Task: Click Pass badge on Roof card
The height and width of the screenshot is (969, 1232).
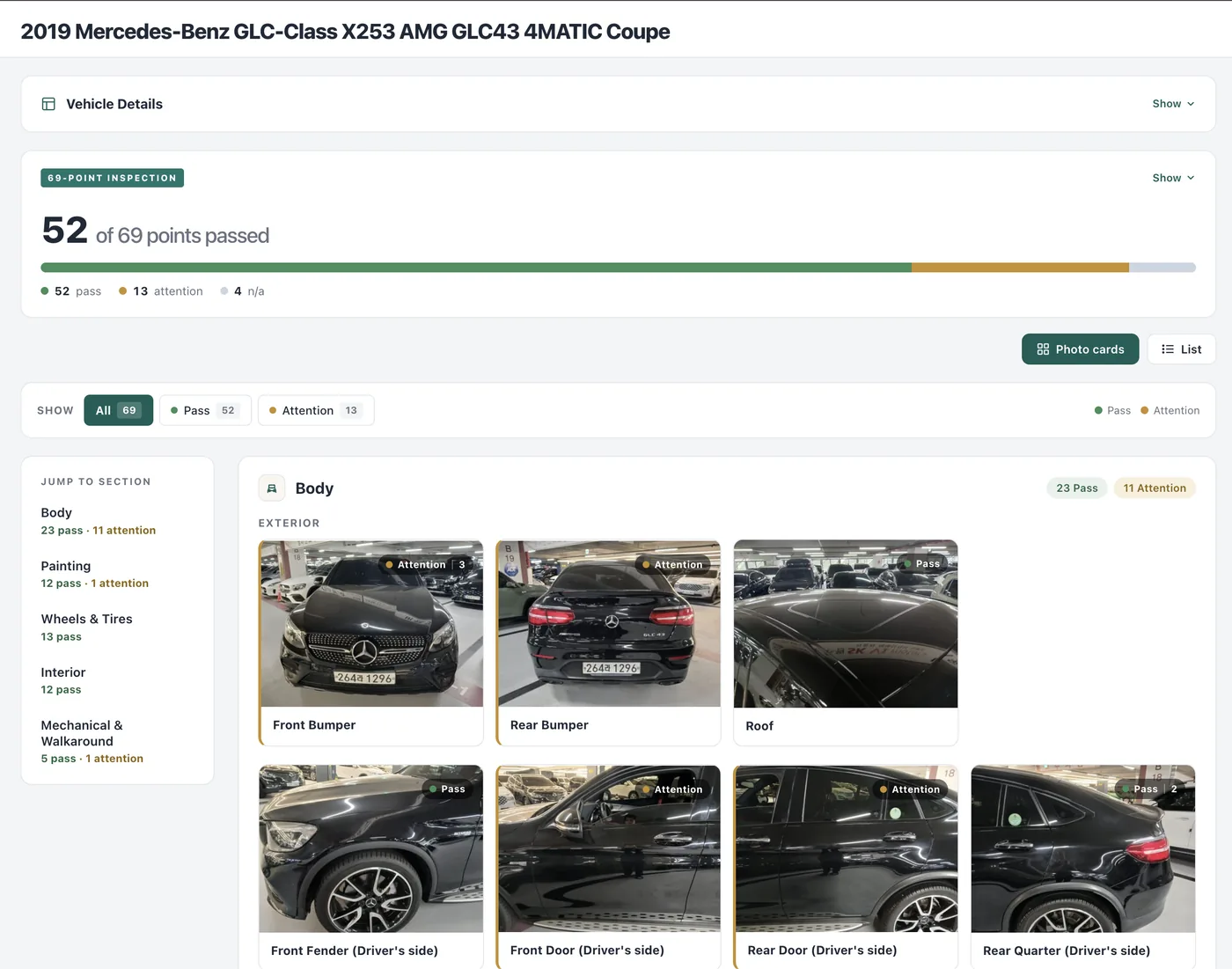Action: [x=921, y=564]
